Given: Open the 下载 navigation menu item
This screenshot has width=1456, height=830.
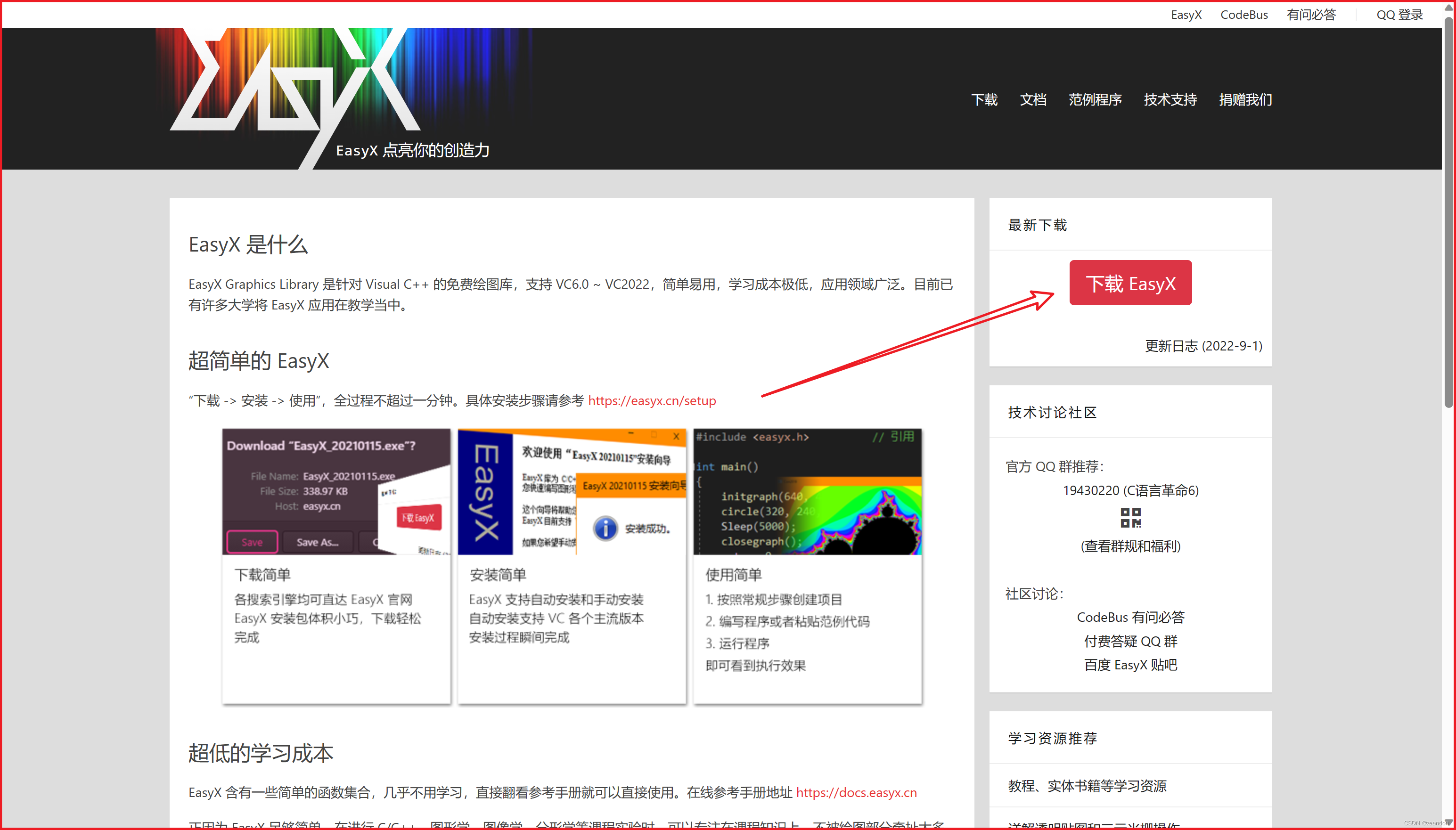Looking at the screenshot, I should point(984,100).
